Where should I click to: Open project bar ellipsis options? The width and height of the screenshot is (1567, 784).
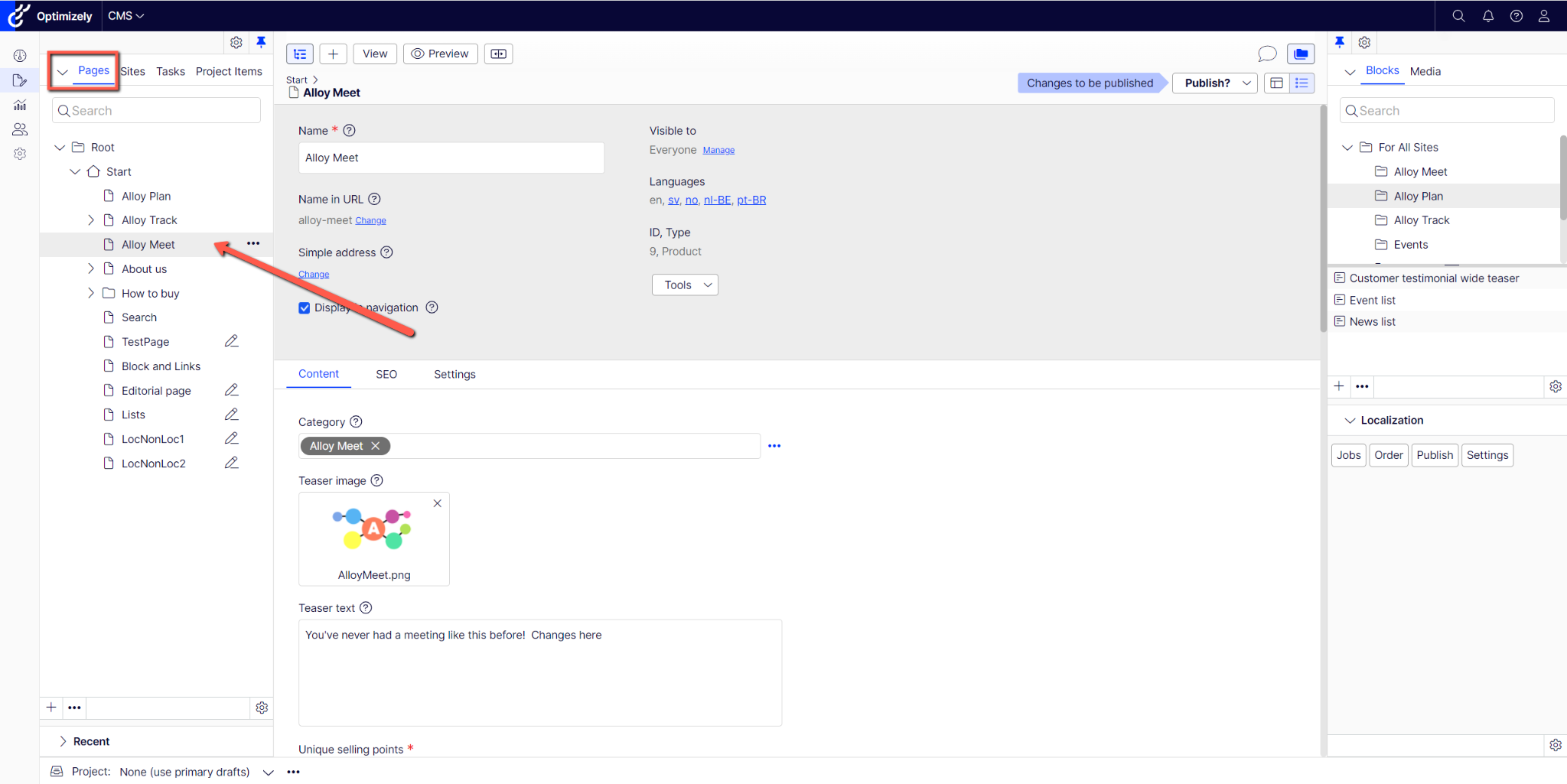pyautogui.click(x=294, y=772)
